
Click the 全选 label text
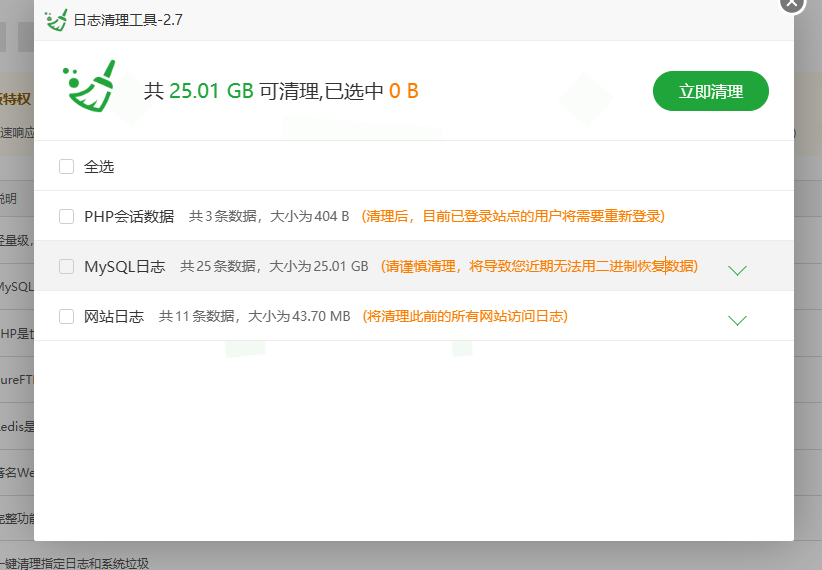99,167
